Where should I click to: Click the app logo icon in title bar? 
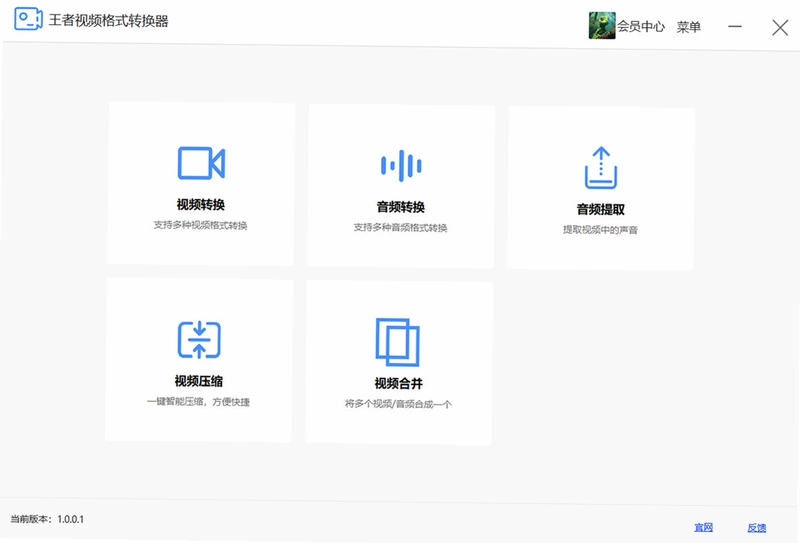pyautogui.click(x=28, y=19)
